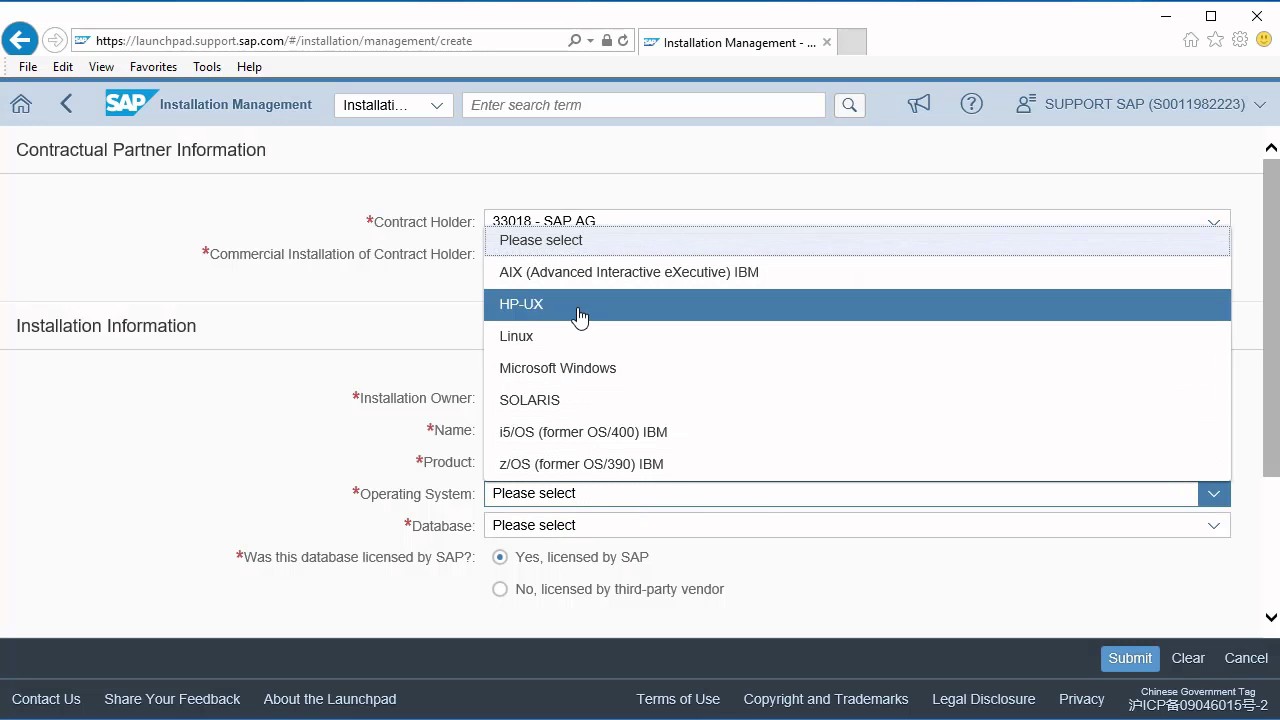Open About the Launchpad link

[330, 699]
